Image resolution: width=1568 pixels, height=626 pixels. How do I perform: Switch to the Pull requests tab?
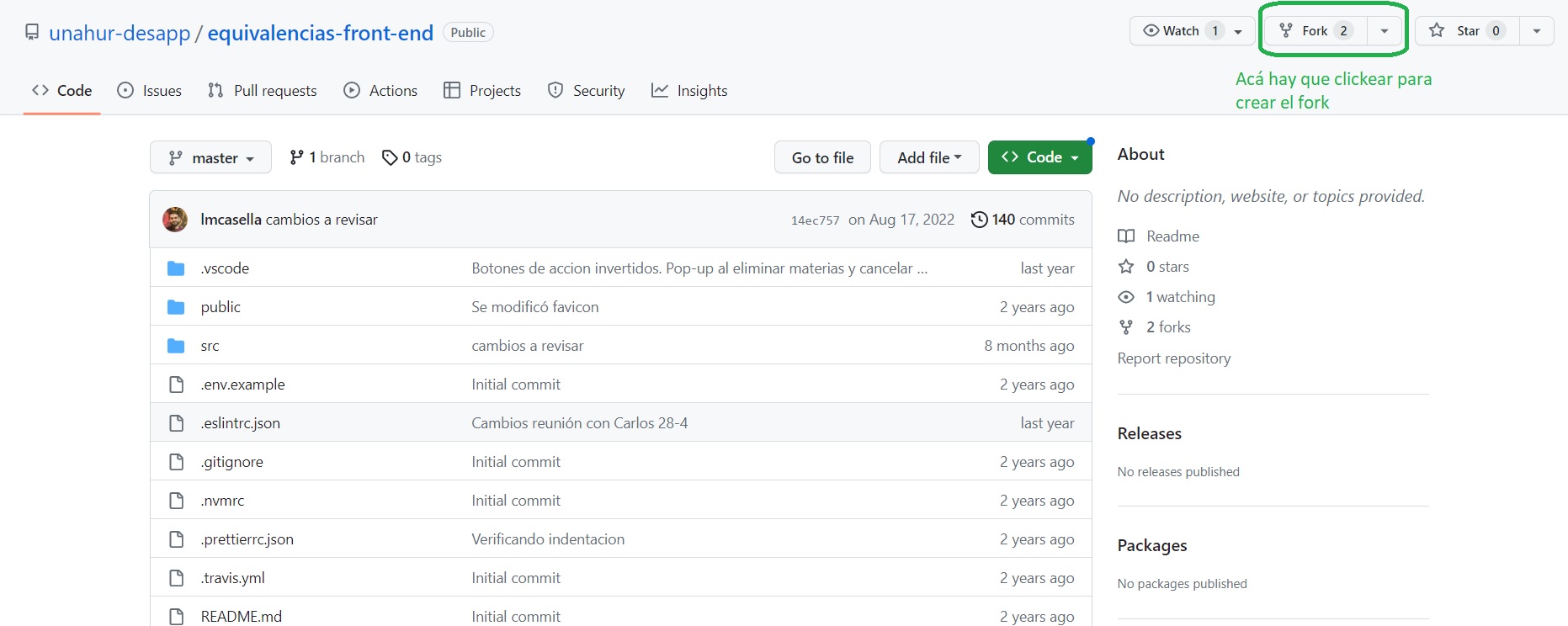click(263, 91)
